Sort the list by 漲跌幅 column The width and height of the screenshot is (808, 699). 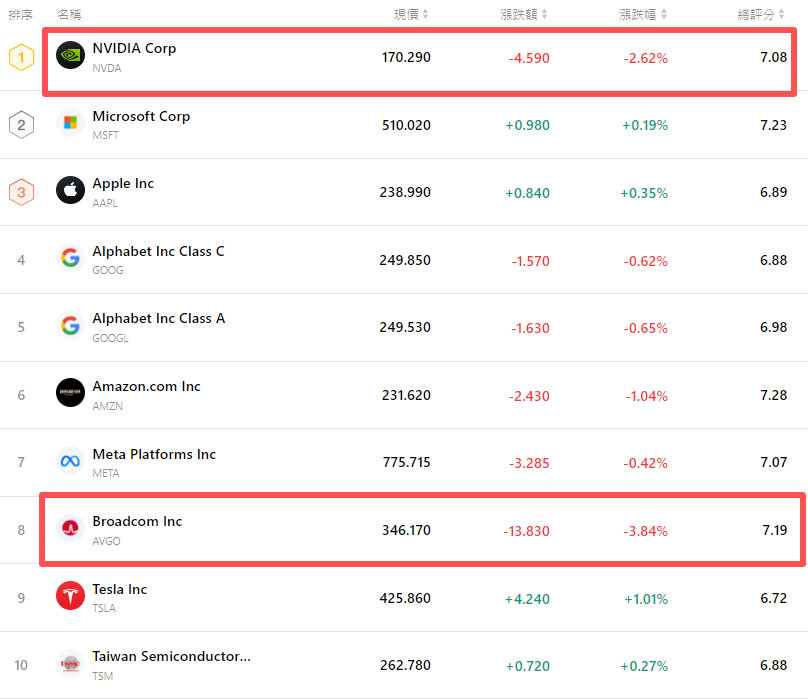coord(643,14)
